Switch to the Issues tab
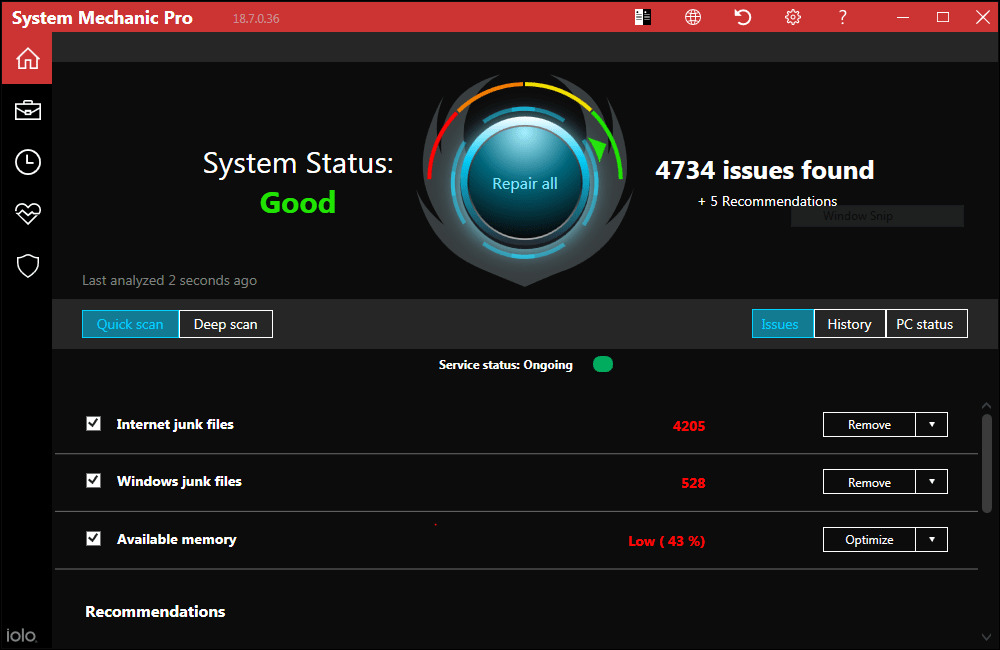 (x=783, y=323)
